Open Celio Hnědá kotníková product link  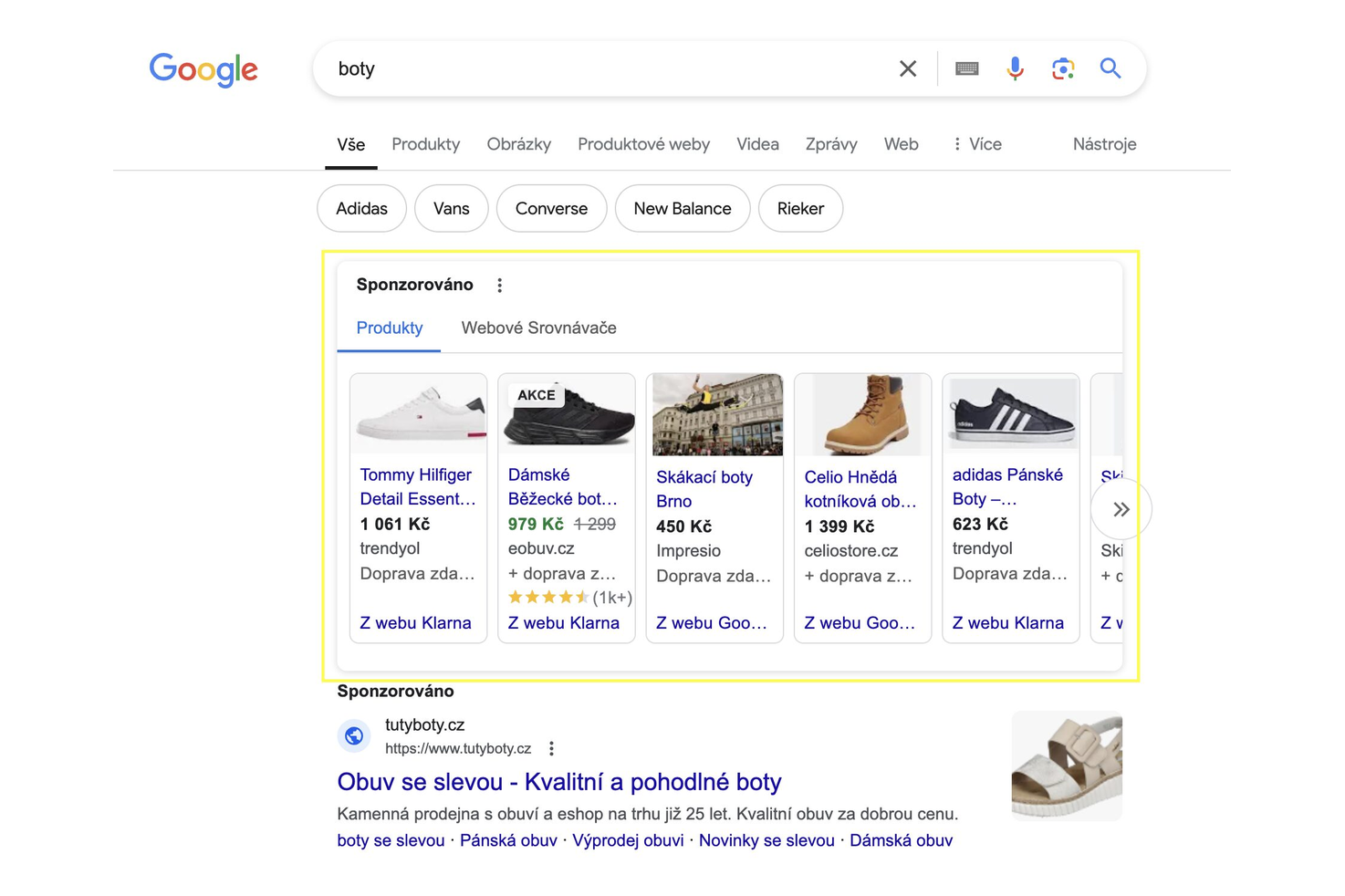[x=860, y=489]
